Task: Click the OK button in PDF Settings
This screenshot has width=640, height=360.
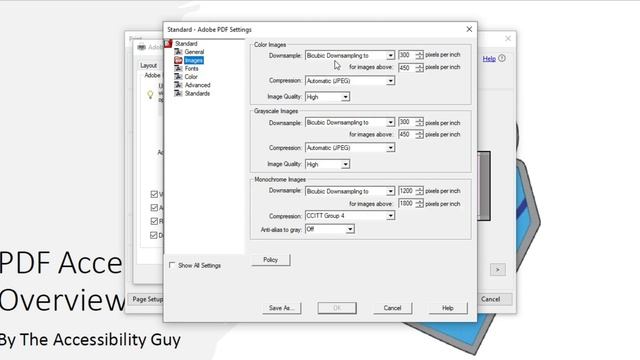Action: [337, 308]
